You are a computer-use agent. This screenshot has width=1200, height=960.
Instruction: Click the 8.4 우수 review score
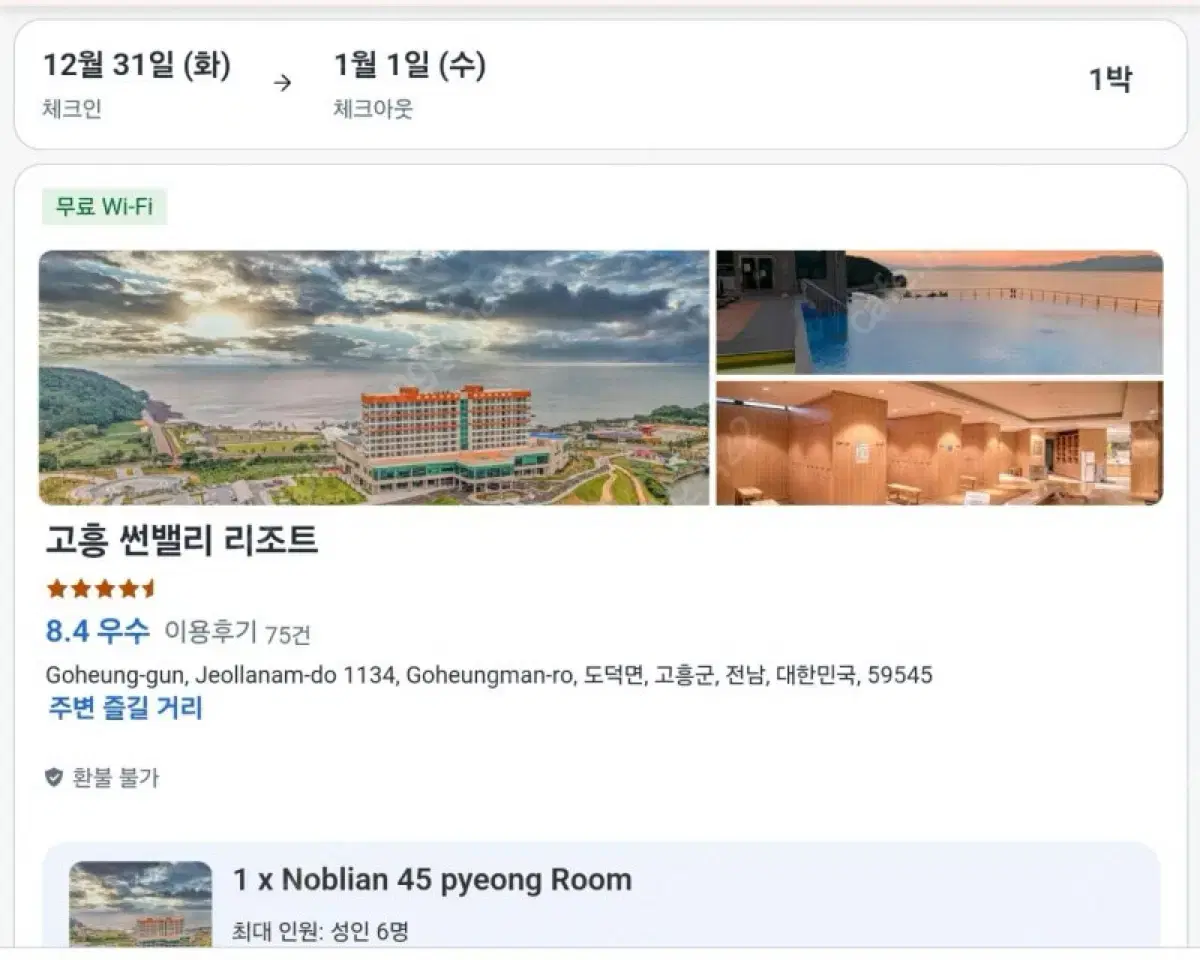pos(97,631)
